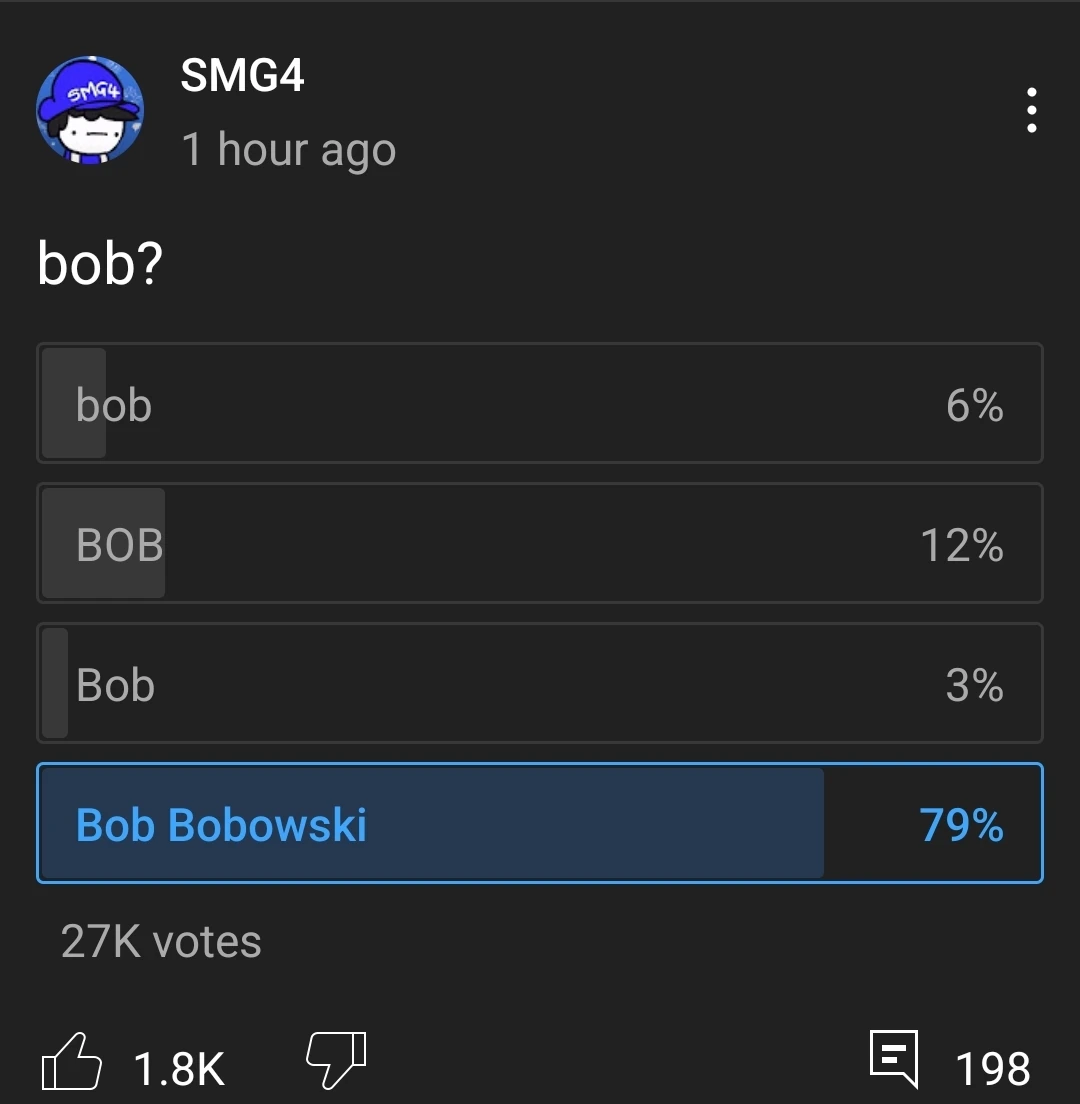Vote for the 'bob' poll option
The height and width of the screenshot is (1104, 1080).
point(540,403)
